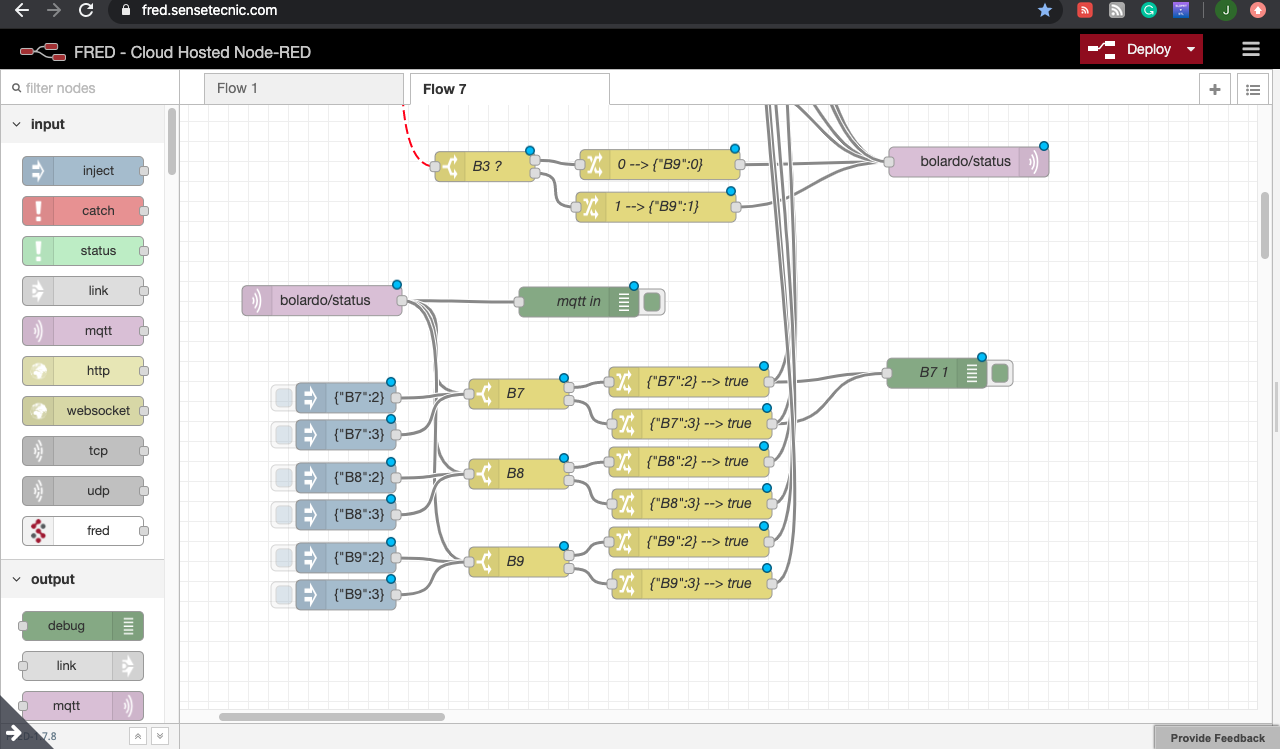Collapse the output section of the palette
Image resolution: width=1280 pixels, height=749 pixels.
pyautogui.click(x=16, y=578)
